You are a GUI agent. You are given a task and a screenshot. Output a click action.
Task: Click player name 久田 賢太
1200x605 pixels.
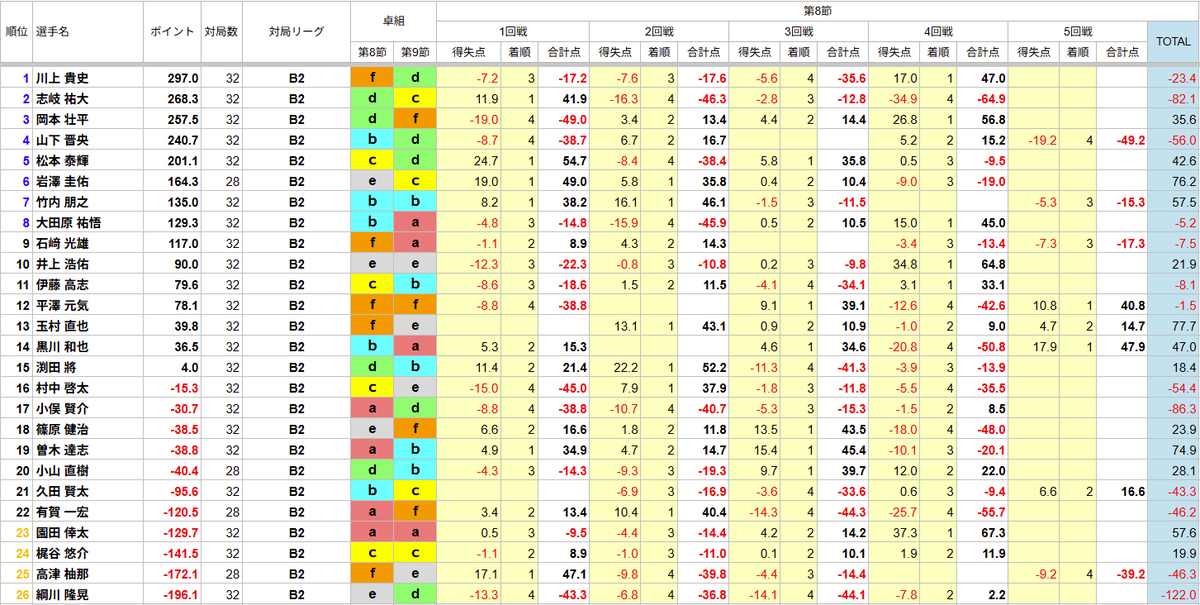pos(62,492)
